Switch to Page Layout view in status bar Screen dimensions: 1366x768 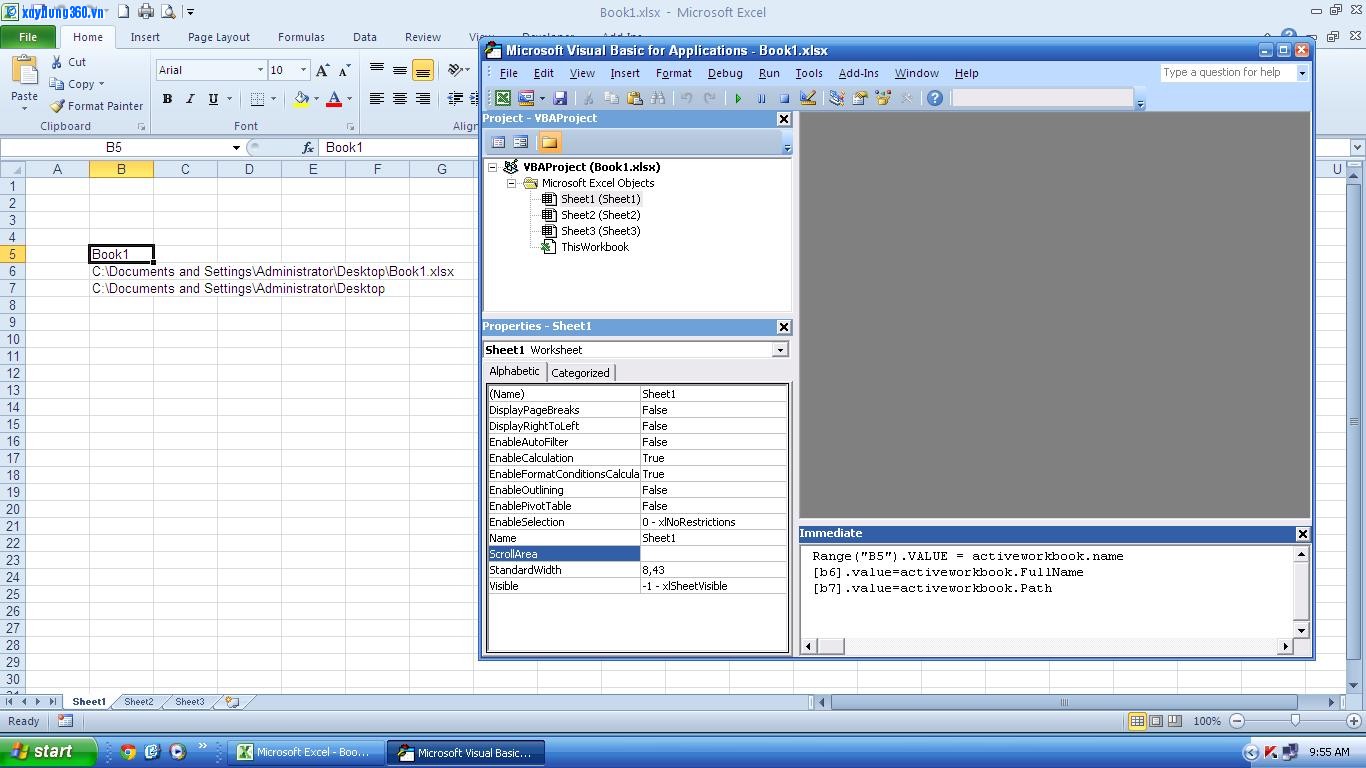pyautogui.click(x=1156, y=721)
